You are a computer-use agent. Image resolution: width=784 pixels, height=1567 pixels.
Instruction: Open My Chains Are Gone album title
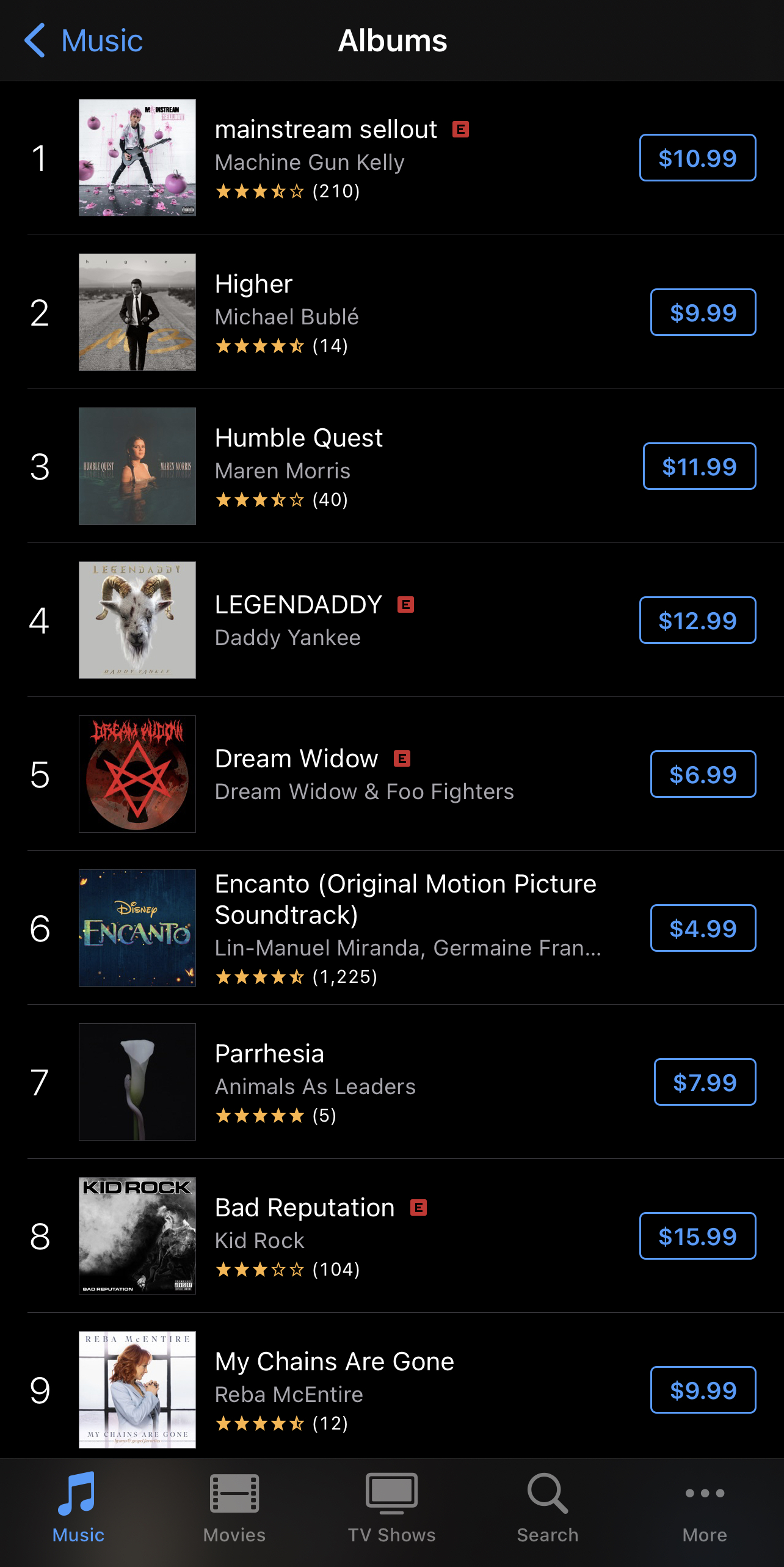pos(335,1362)
